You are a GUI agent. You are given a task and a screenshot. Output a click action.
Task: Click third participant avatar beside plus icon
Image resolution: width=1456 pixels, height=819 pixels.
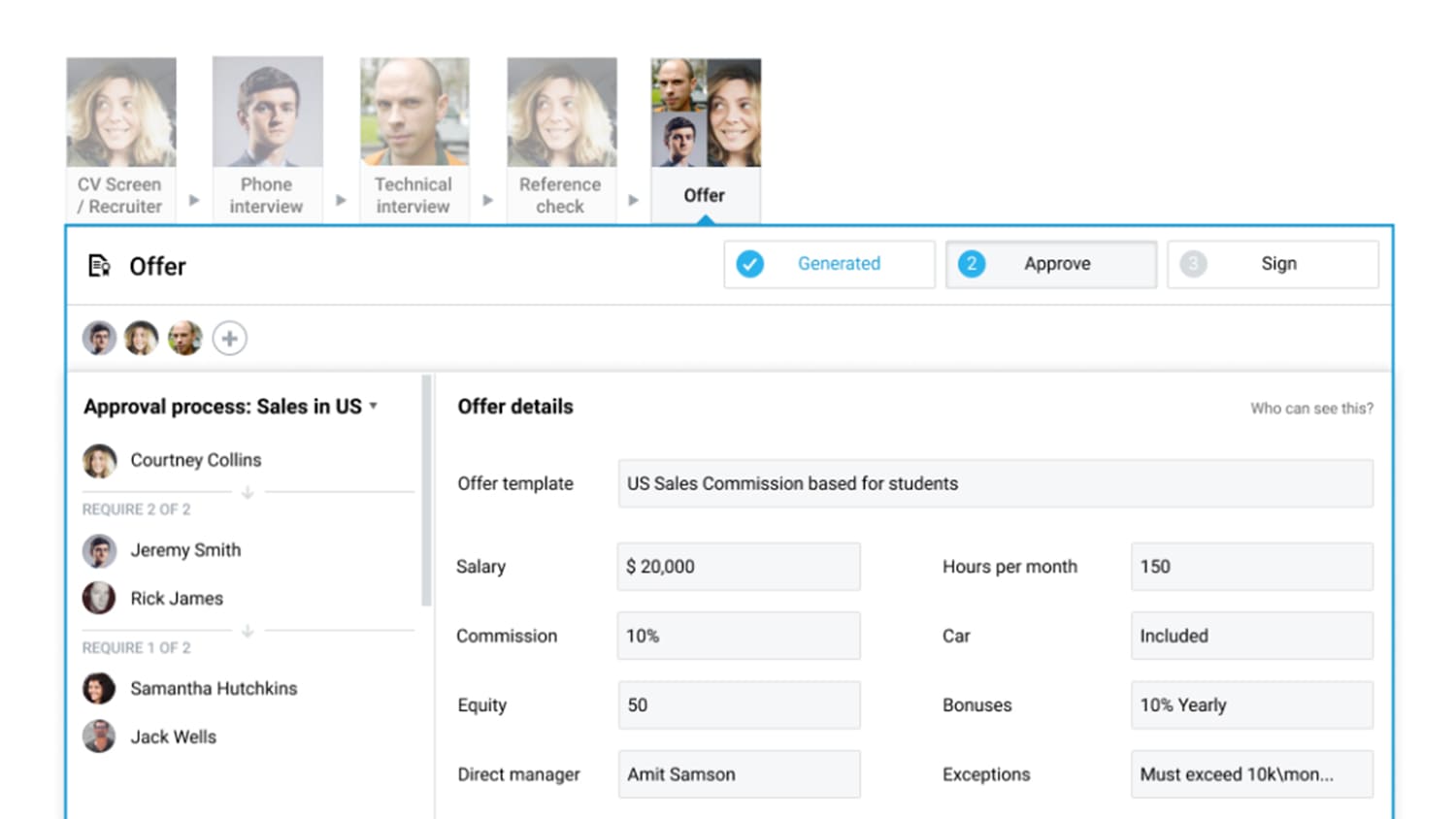point(184,338)
